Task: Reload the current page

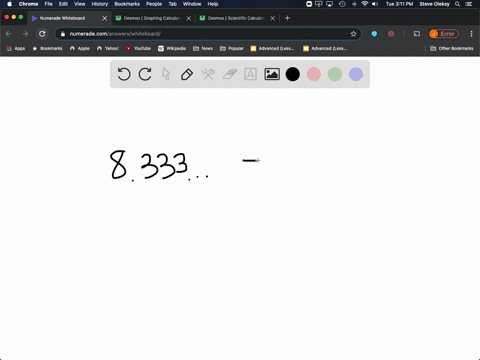Action: [42, 34]
